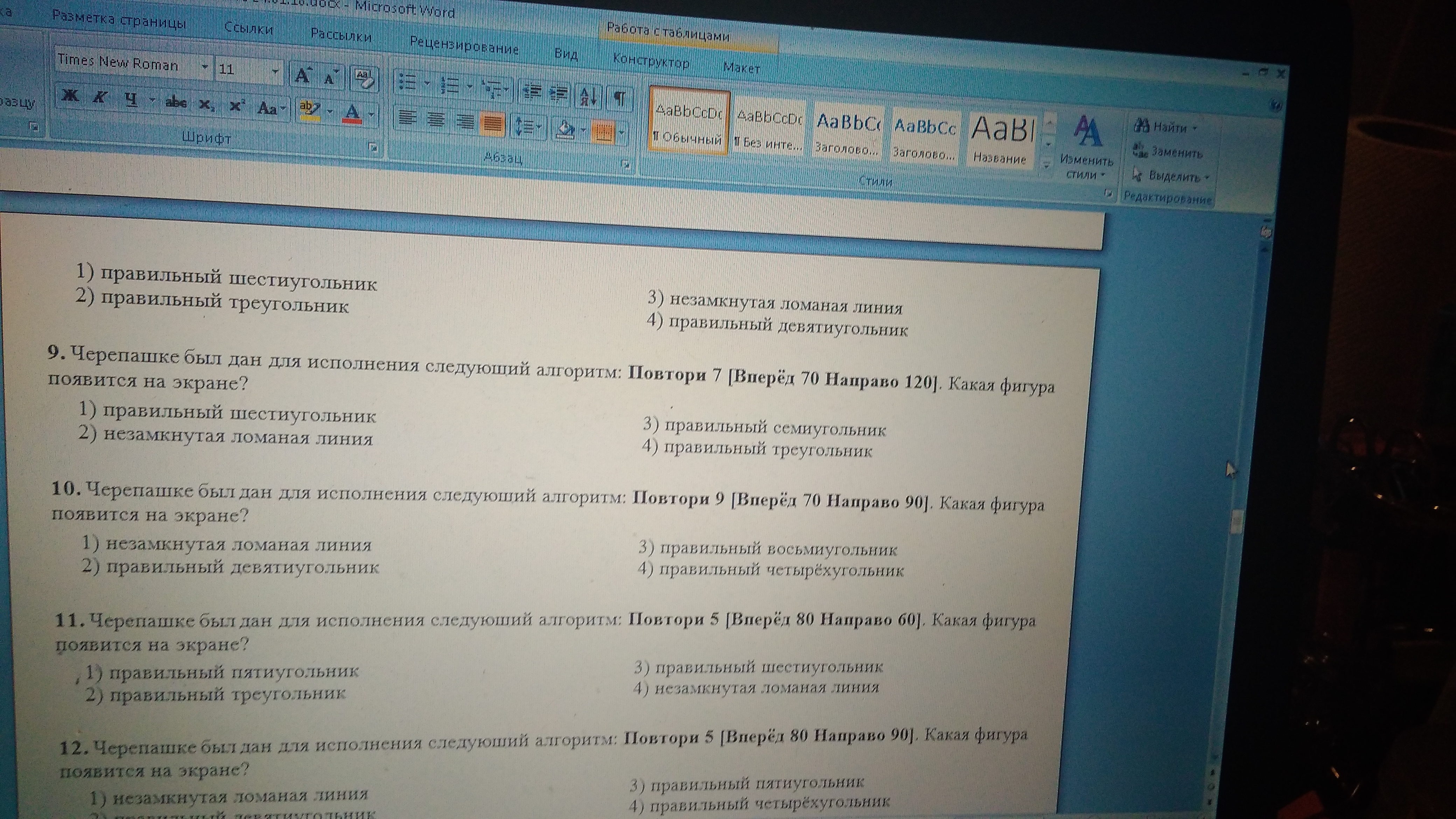Apply superscript formatting
Screen dimensions: 1456x819
[x=236, y=106]
